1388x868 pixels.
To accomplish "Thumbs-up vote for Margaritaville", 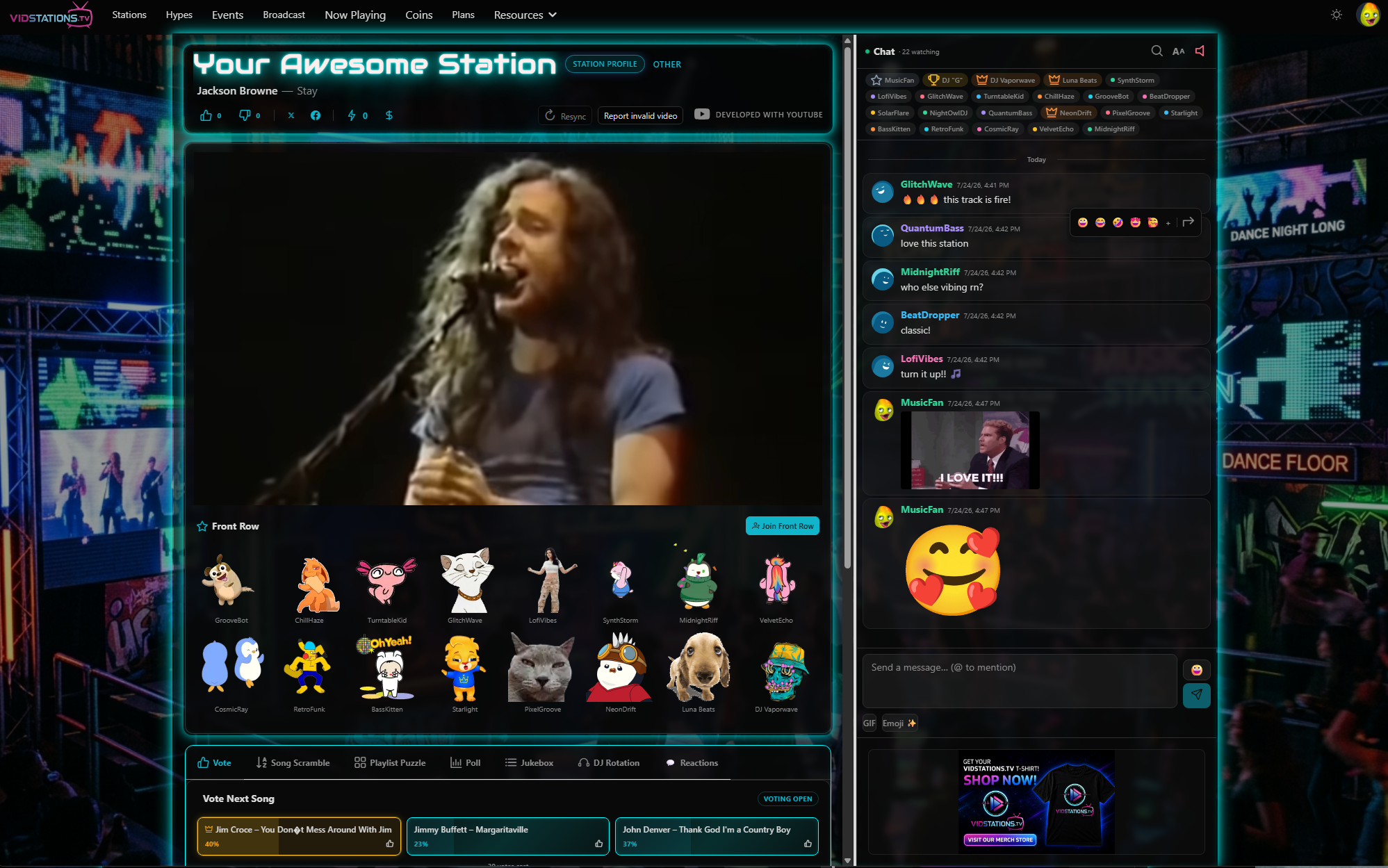I will [x=598, y=844].
